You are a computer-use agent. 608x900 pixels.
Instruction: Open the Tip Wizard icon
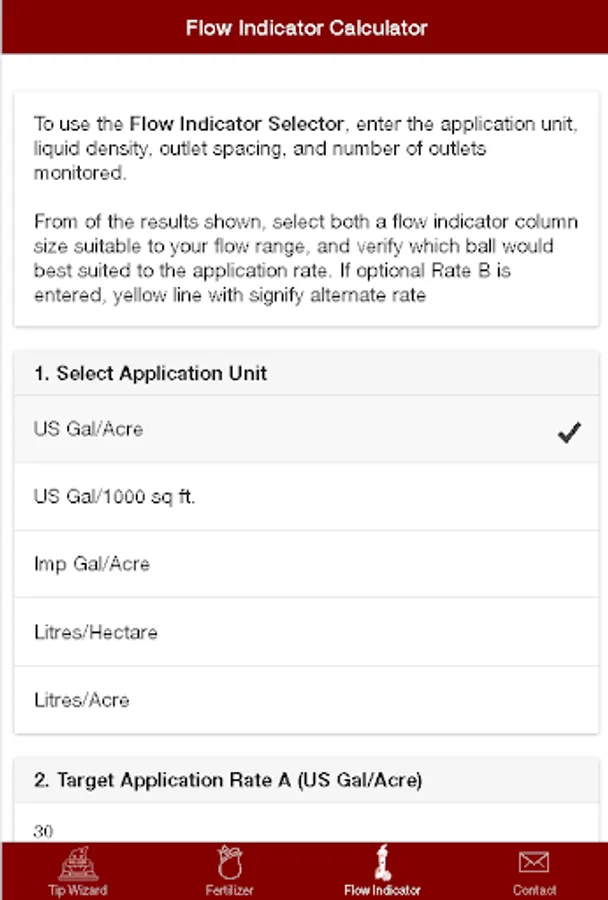pyautogui.click(x=77, y=863)
